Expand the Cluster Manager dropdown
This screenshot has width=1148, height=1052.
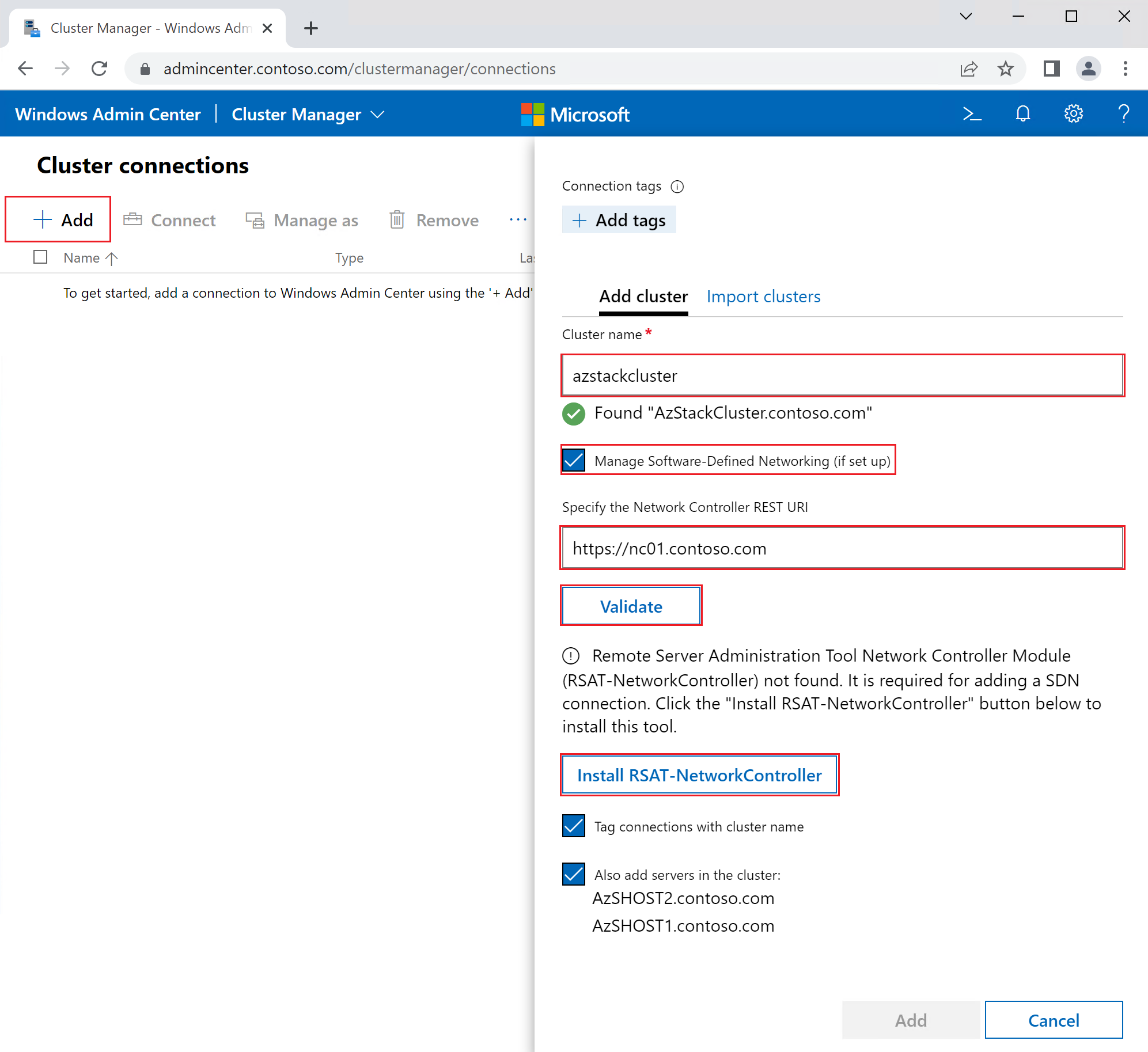point(308,114)
